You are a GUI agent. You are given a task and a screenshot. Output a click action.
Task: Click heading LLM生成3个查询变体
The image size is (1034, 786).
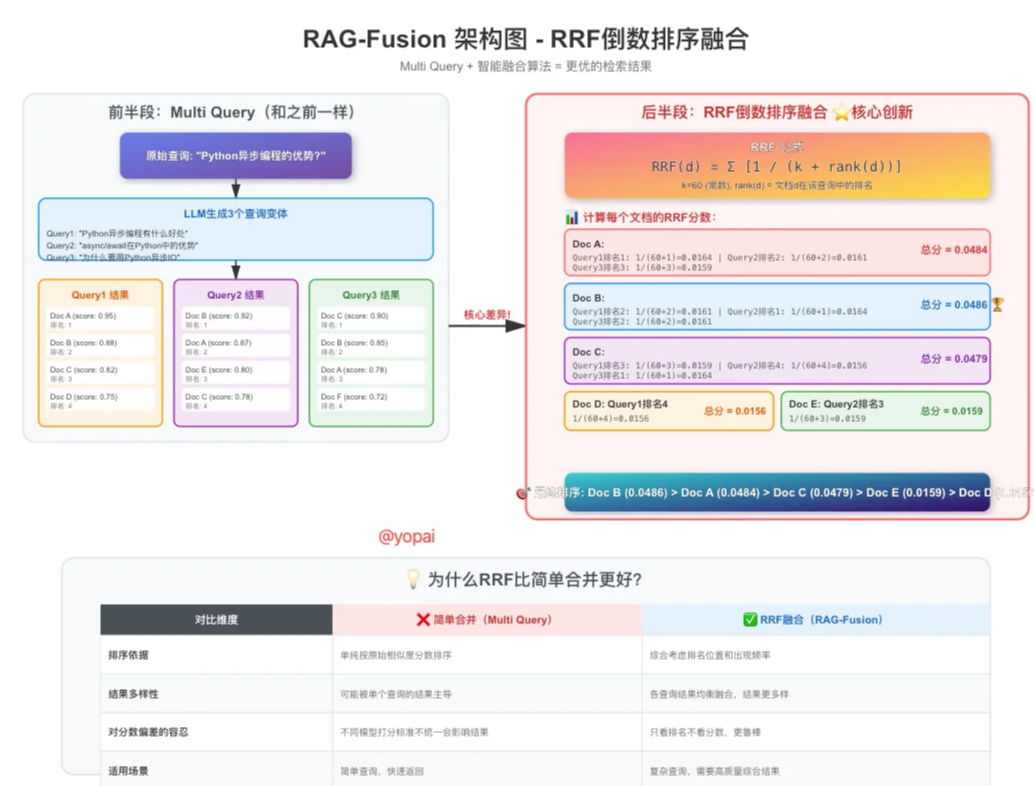pyautogui.click(x=235, y=214)
